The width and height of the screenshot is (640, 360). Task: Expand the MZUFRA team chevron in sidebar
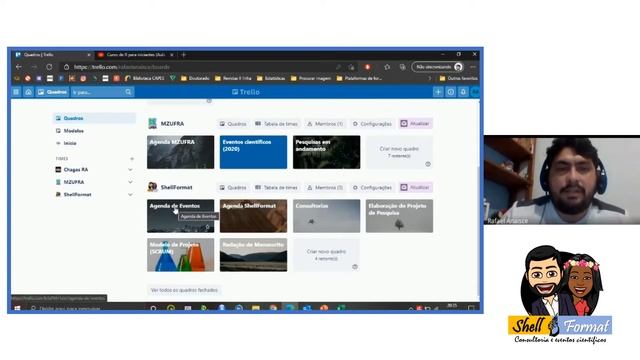[130, 182]
